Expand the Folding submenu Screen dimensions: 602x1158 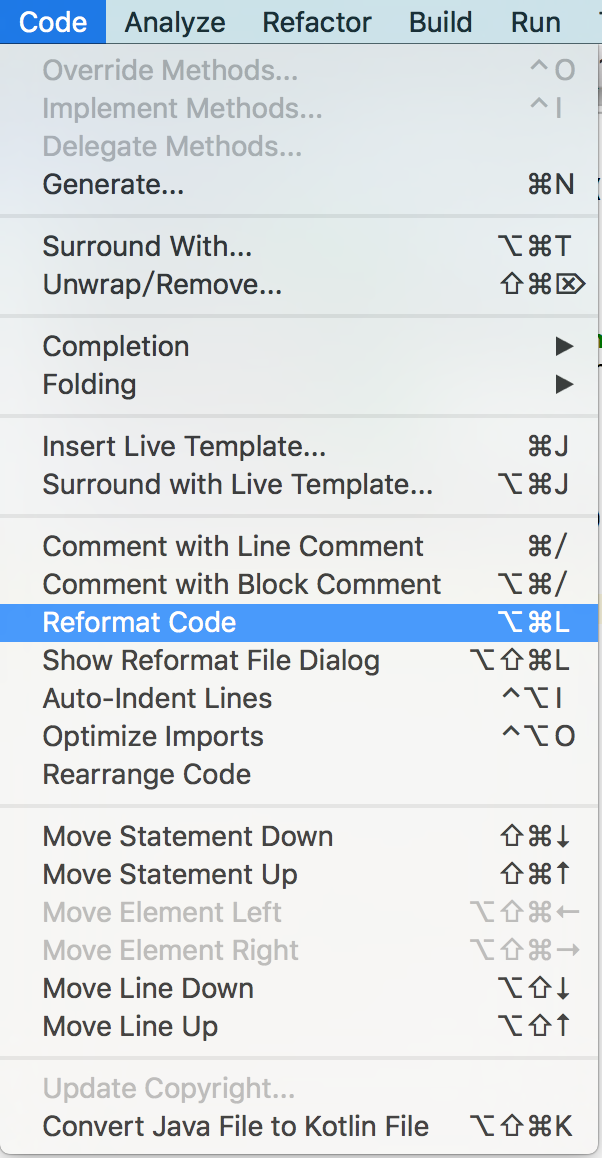(89, 384)
